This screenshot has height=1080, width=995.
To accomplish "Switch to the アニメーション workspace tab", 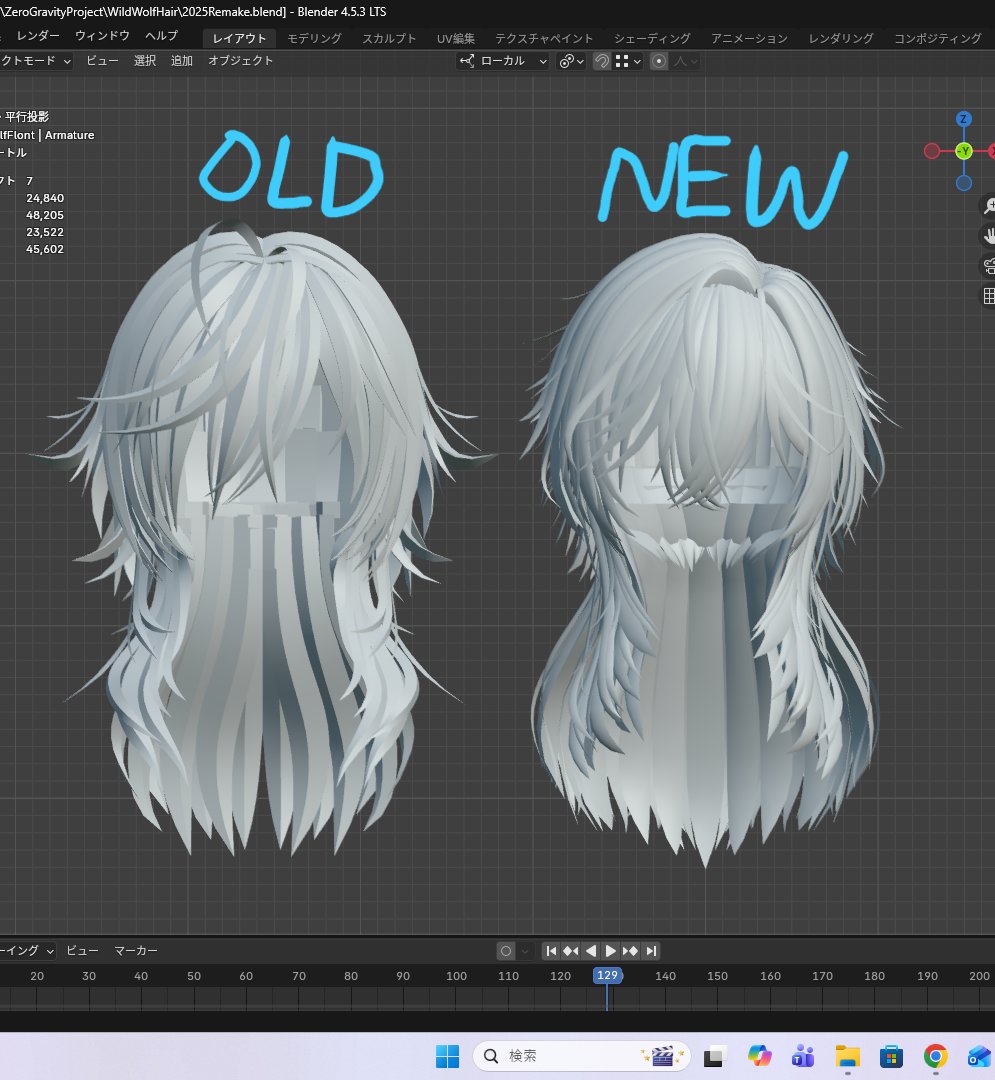I will tap(749, 39).
